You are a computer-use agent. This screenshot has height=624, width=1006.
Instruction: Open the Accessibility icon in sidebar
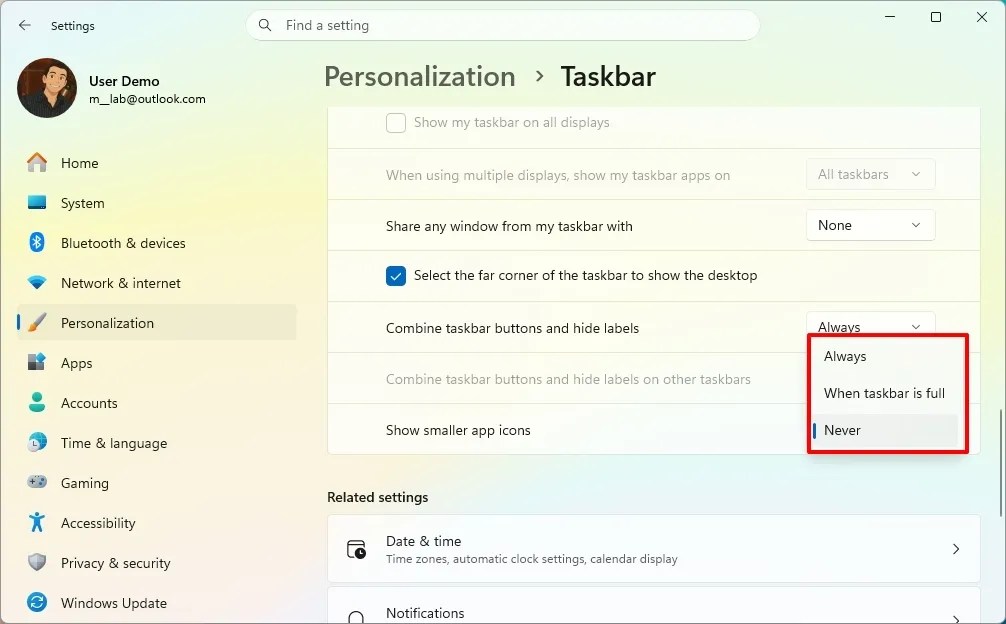click(x=37, y=523)
